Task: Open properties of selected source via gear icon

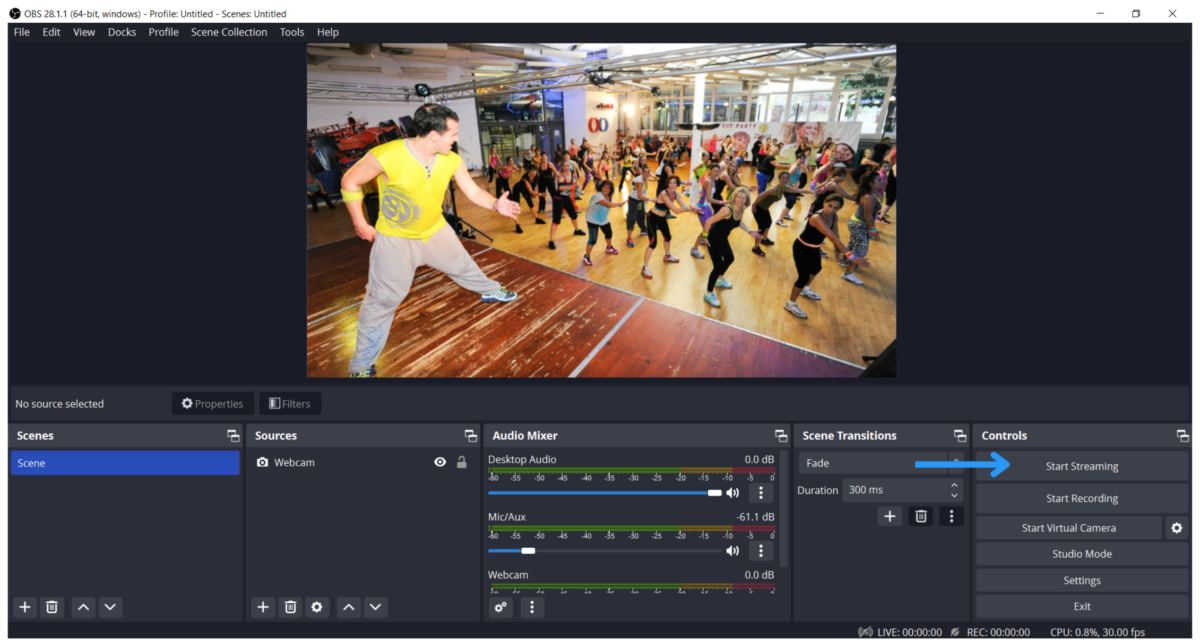Action: coord(317,607)
